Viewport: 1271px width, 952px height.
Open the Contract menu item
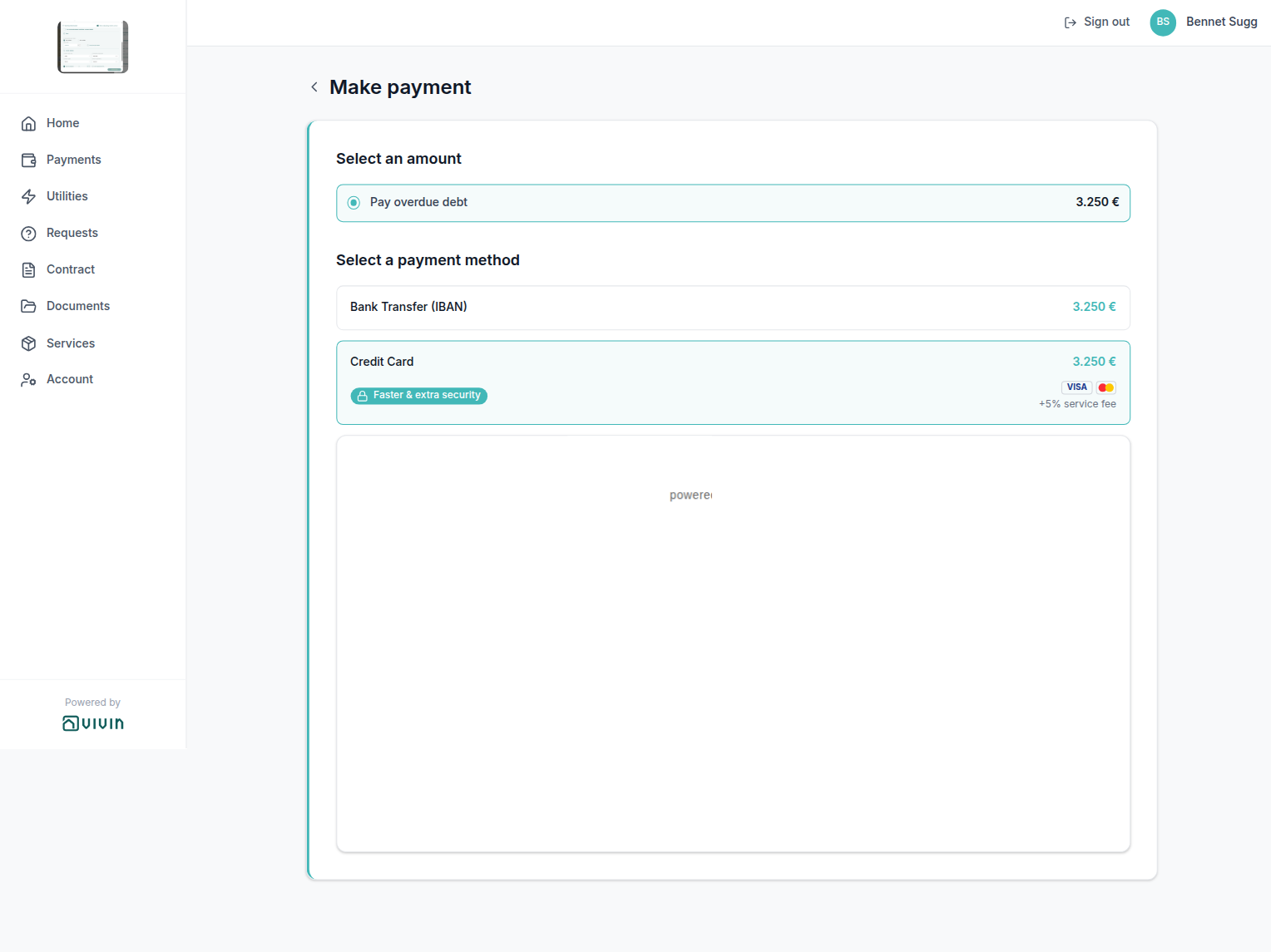[93, 269]
